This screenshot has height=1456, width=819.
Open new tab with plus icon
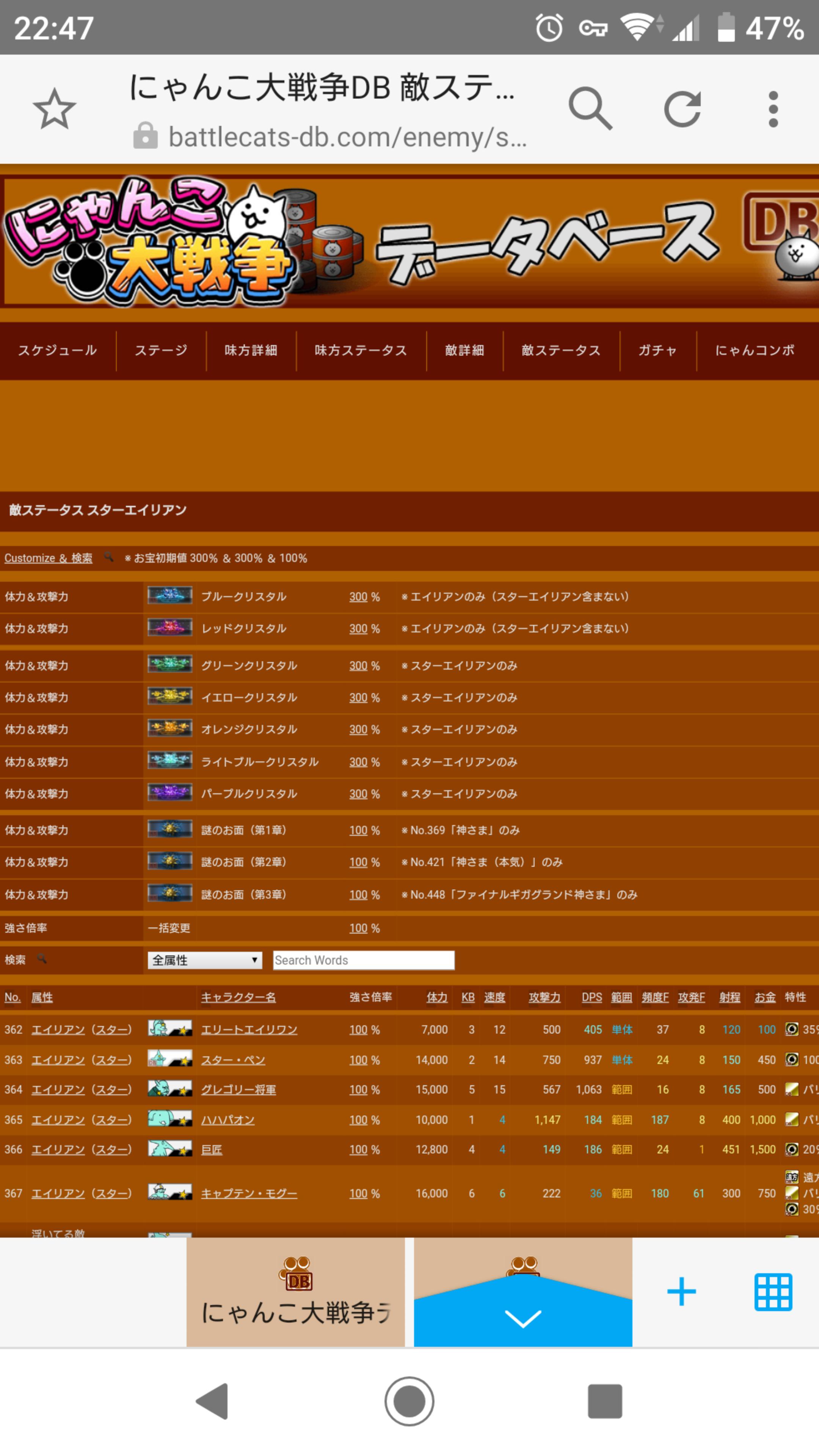(681, 1291)
